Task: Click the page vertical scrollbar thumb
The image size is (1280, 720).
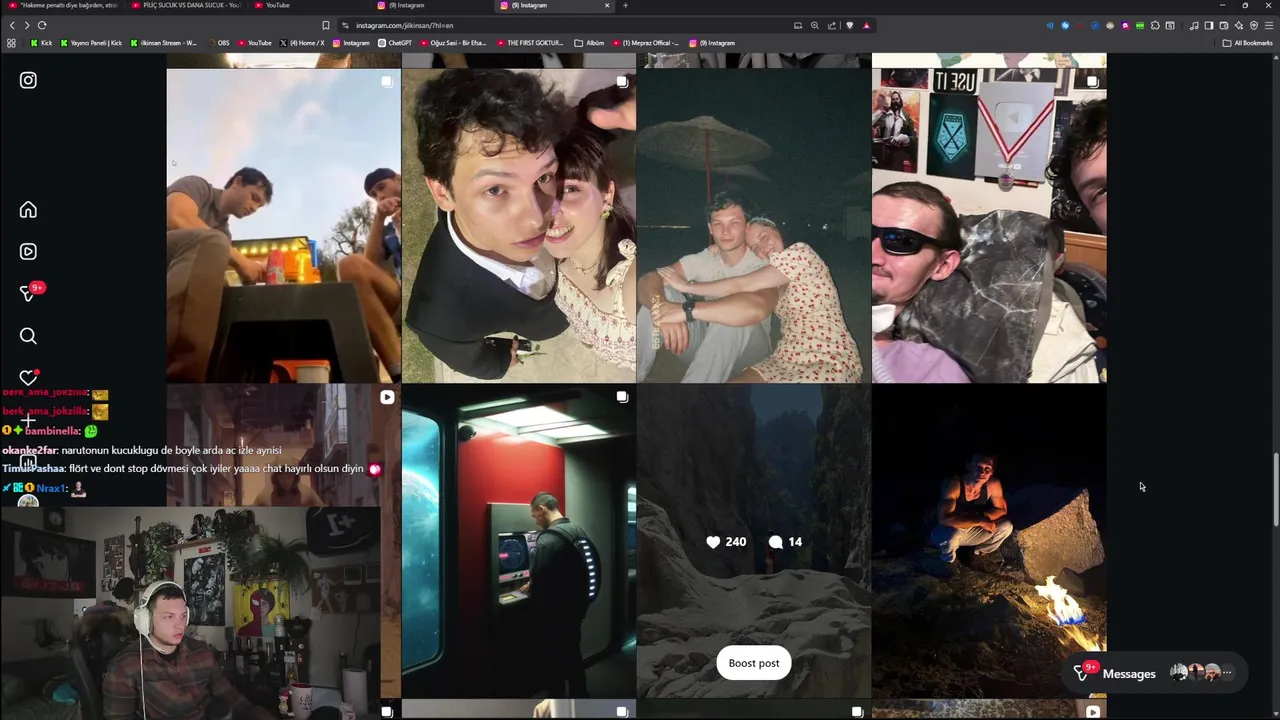Action: (x=1275, y=490)
